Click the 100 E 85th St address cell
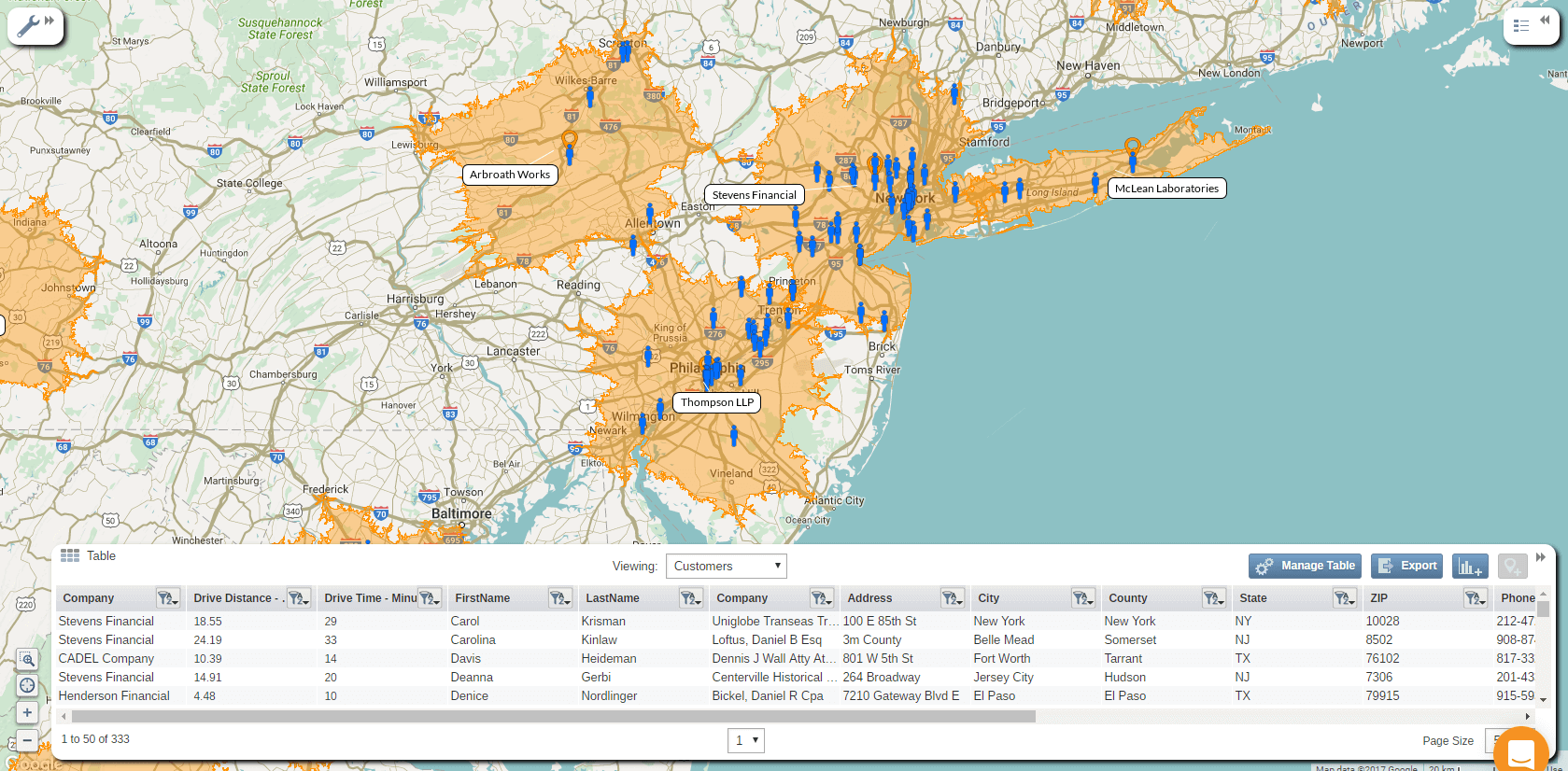The image size is (1568, 771). 880,621
